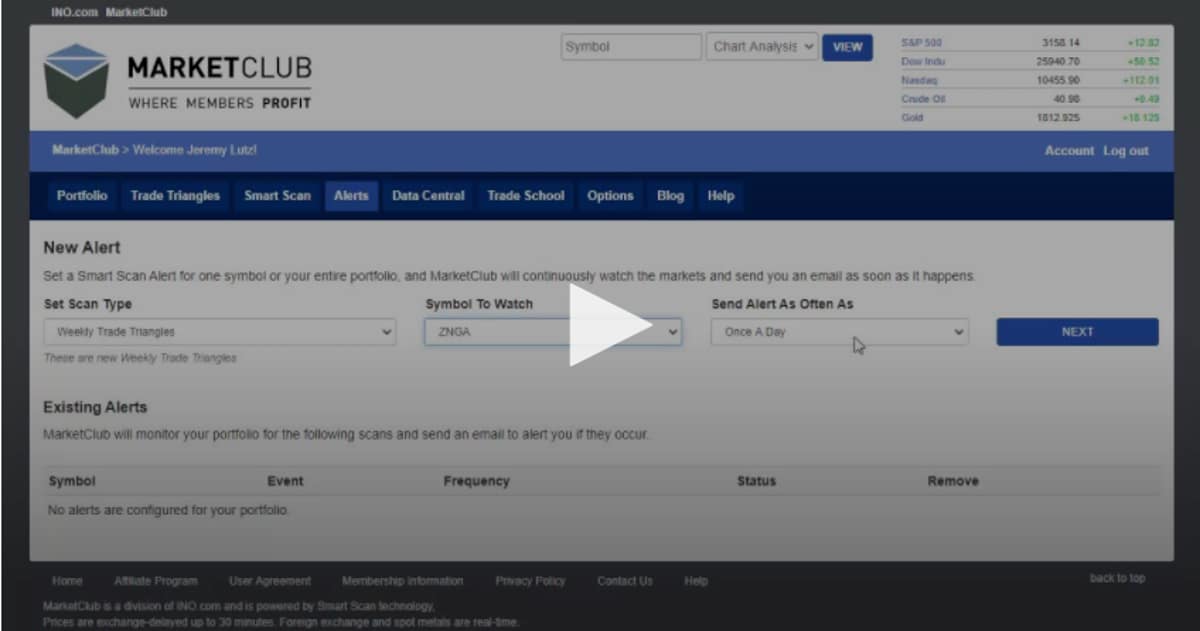1200x631 pixels.
Task: Click the footer Home link
Action: [67, 581]
